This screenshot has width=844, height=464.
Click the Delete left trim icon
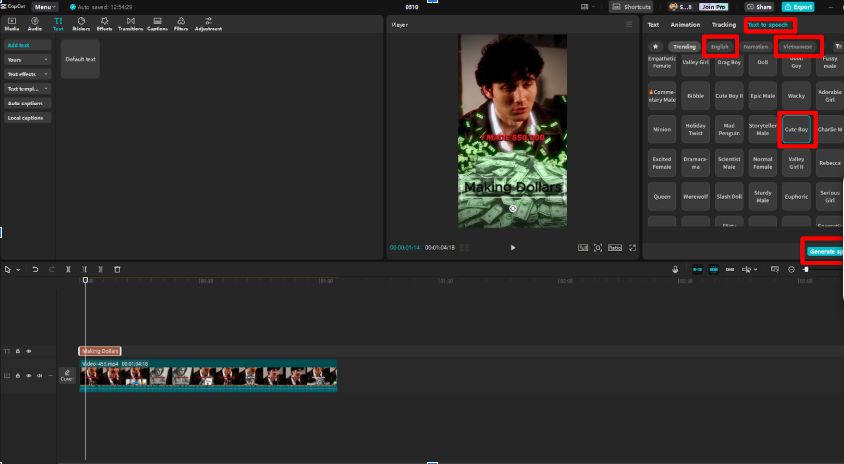click(x=85, y=269)
